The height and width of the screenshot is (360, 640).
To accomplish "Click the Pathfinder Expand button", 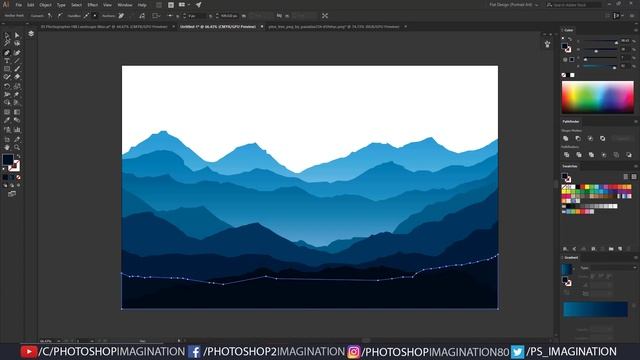I will coord(623,138).
